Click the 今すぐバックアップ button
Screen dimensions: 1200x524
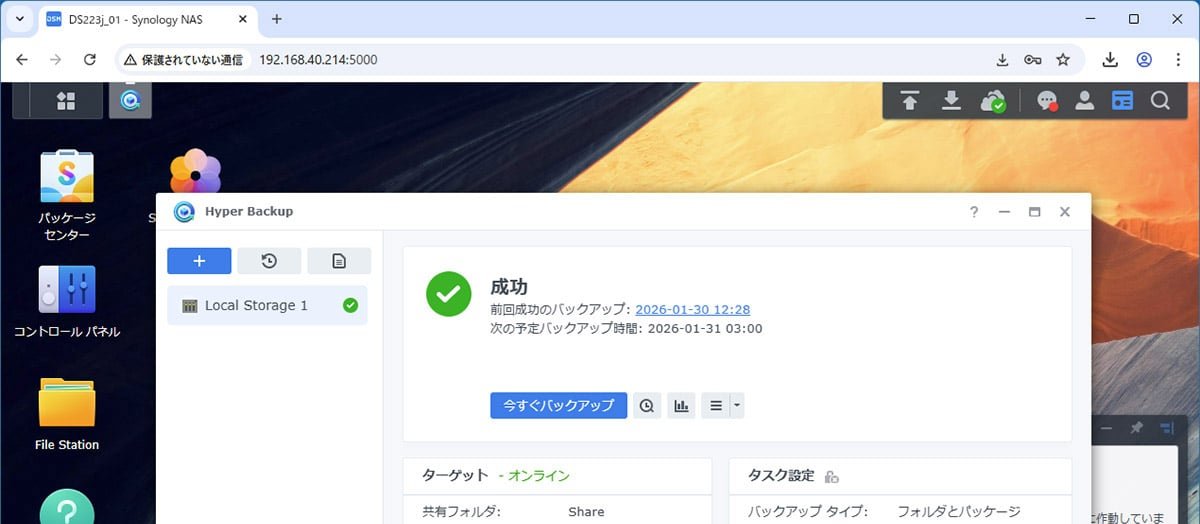point(558,405)
